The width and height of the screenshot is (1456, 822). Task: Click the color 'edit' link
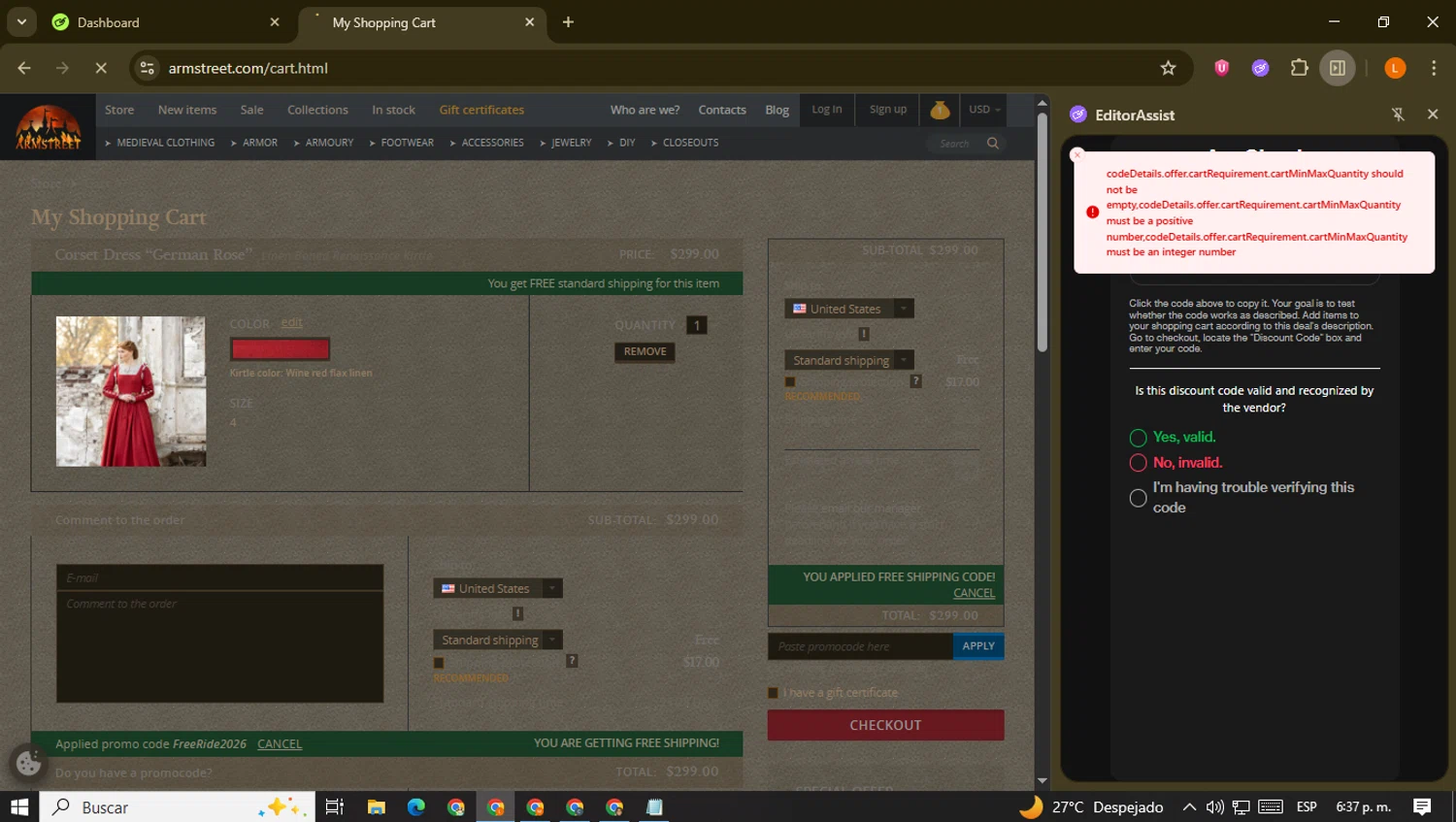click(x=291, y=323)
